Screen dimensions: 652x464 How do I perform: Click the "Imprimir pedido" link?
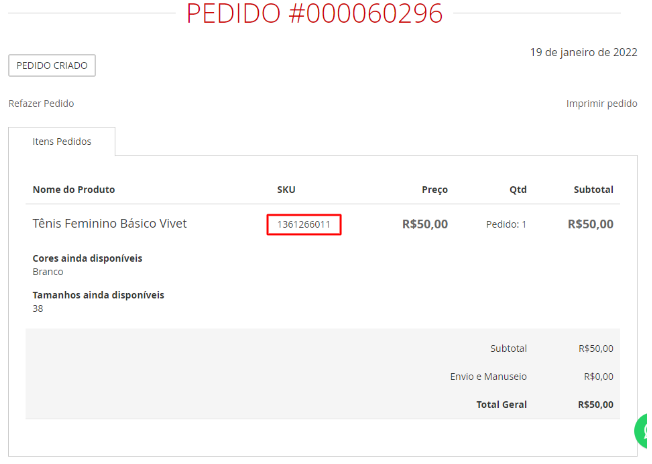(x=601, y=103)
